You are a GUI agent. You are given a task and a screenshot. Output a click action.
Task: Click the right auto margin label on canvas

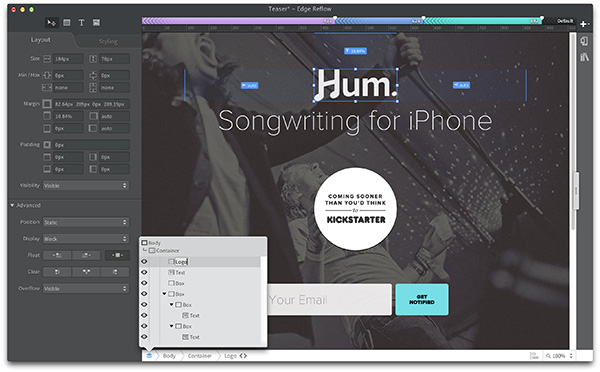click(461, 85)
